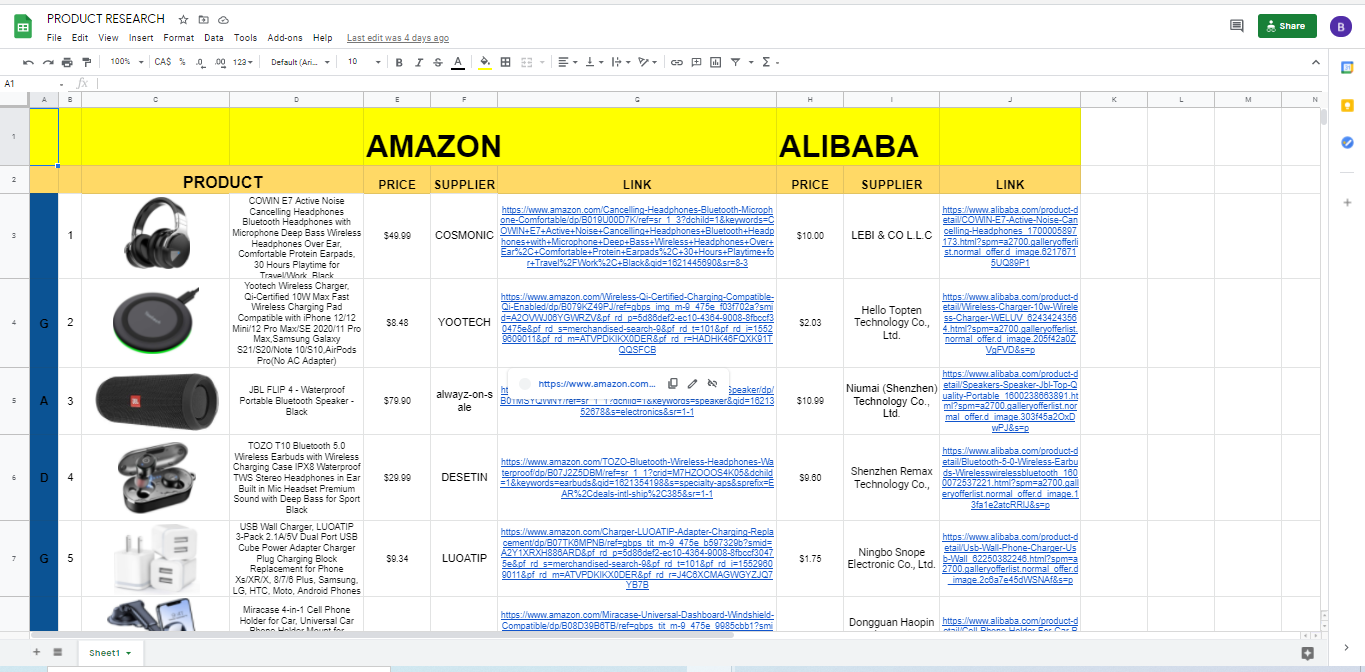Click the Add Sheet plus button
Image resolution: width=1365 pixels, height=672 pixels.
click(x=37, y=652)
